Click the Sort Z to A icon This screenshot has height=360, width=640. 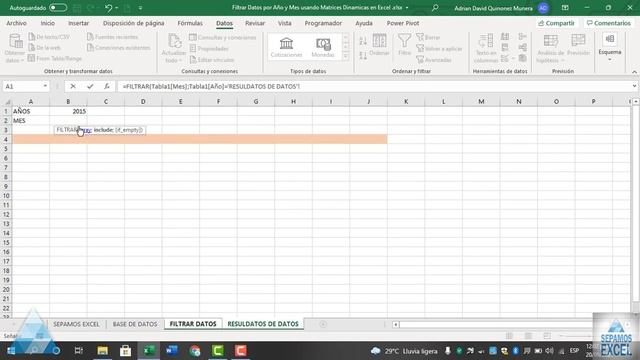pyautogui.click(x=363, y=55)
